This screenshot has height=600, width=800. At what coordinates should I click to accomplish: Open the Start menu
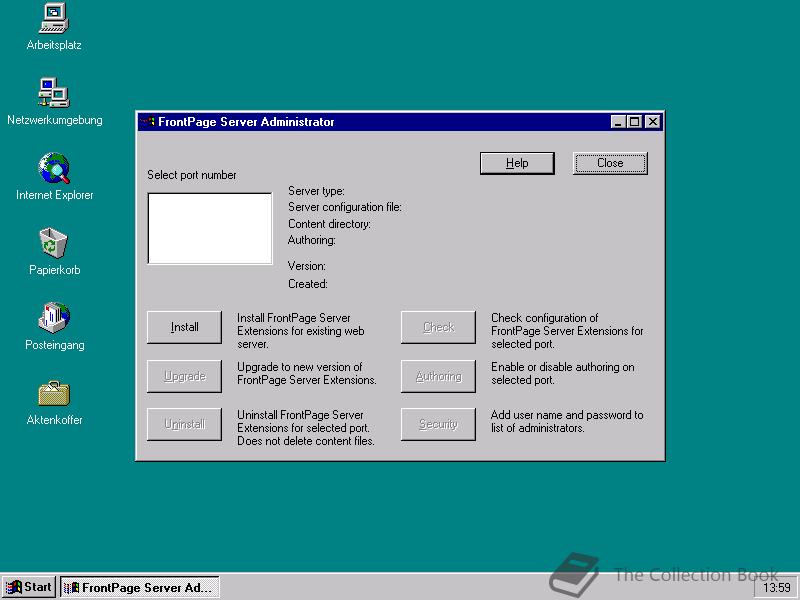tap(29, 587)
